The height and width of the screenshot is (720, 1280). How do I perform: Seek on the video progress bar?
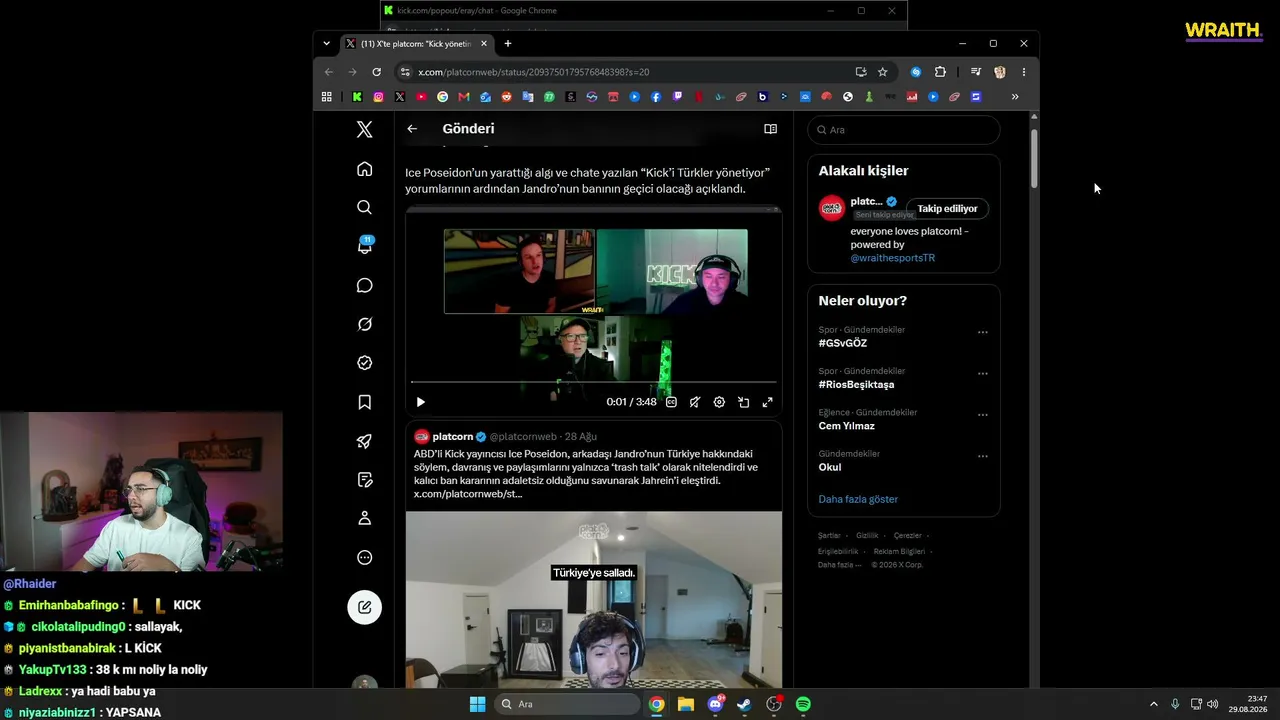(x=594, y=382)
